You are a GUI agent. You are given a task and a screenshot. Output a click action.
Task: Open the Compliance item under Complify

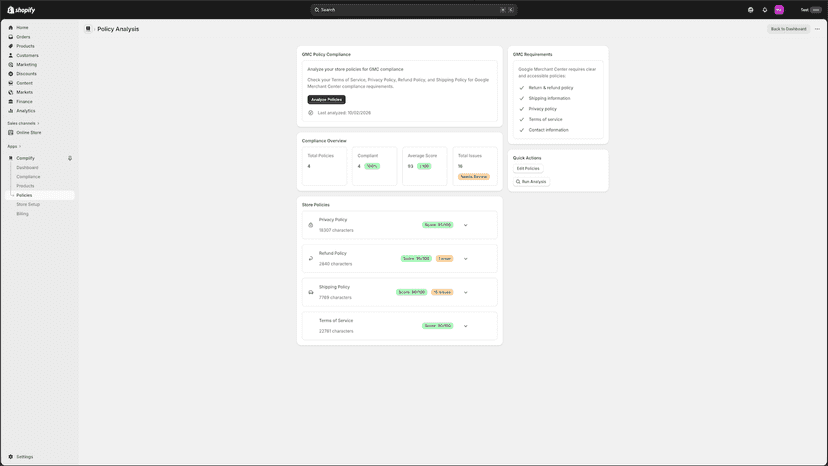tap(28, 176)
